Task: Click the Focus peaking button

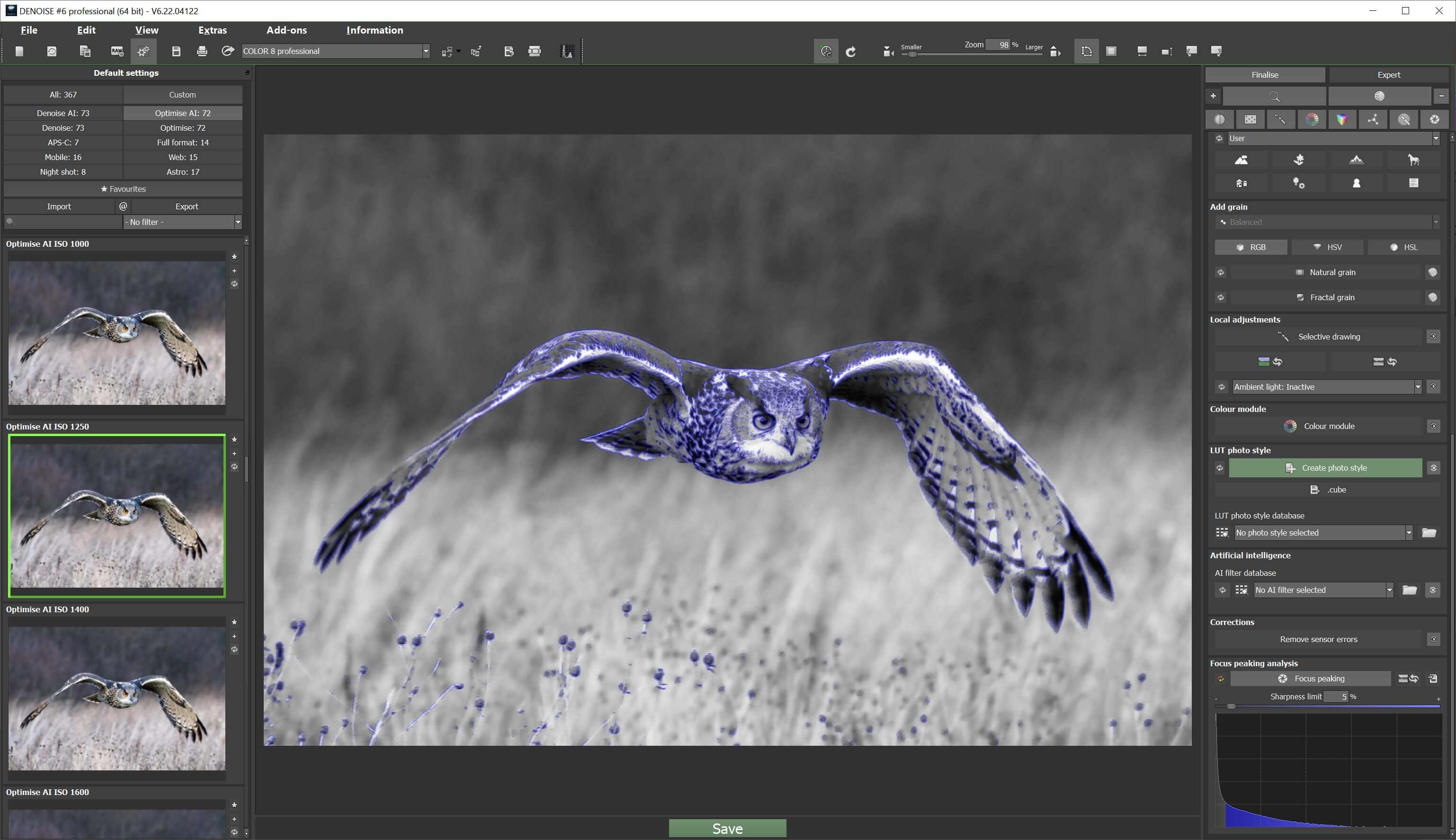Action: [1311, 679]
